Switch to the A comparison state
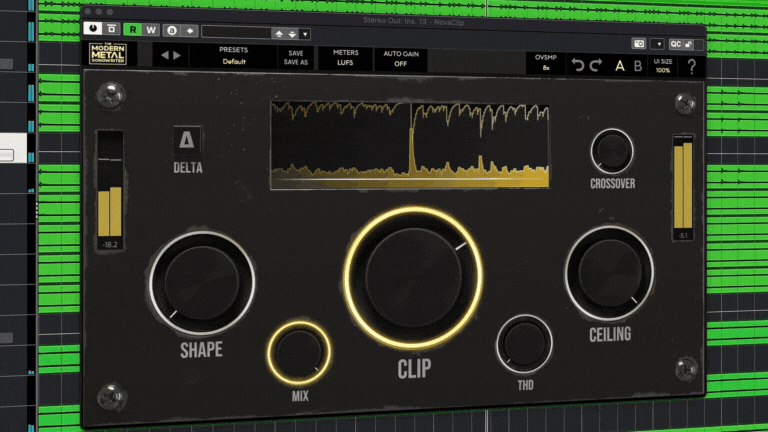 pyautogui.click(x=620, y=67)
